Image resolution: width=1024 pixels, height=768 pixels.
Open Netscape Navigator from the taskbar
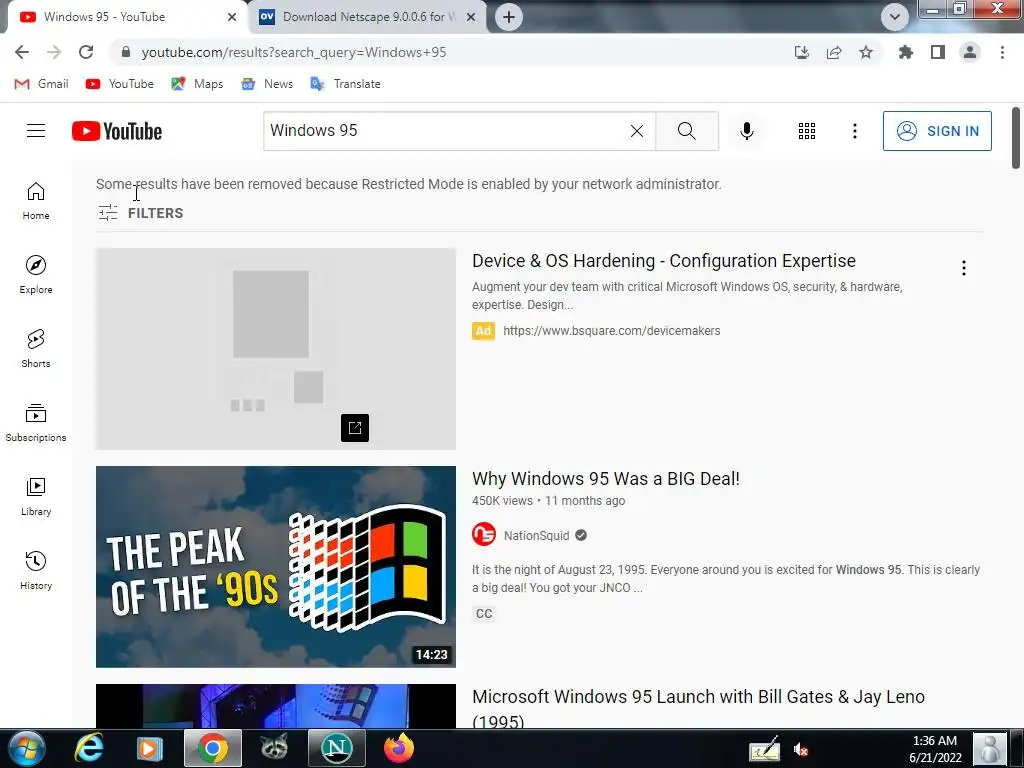pyautogui.click(x=336, y=748)
